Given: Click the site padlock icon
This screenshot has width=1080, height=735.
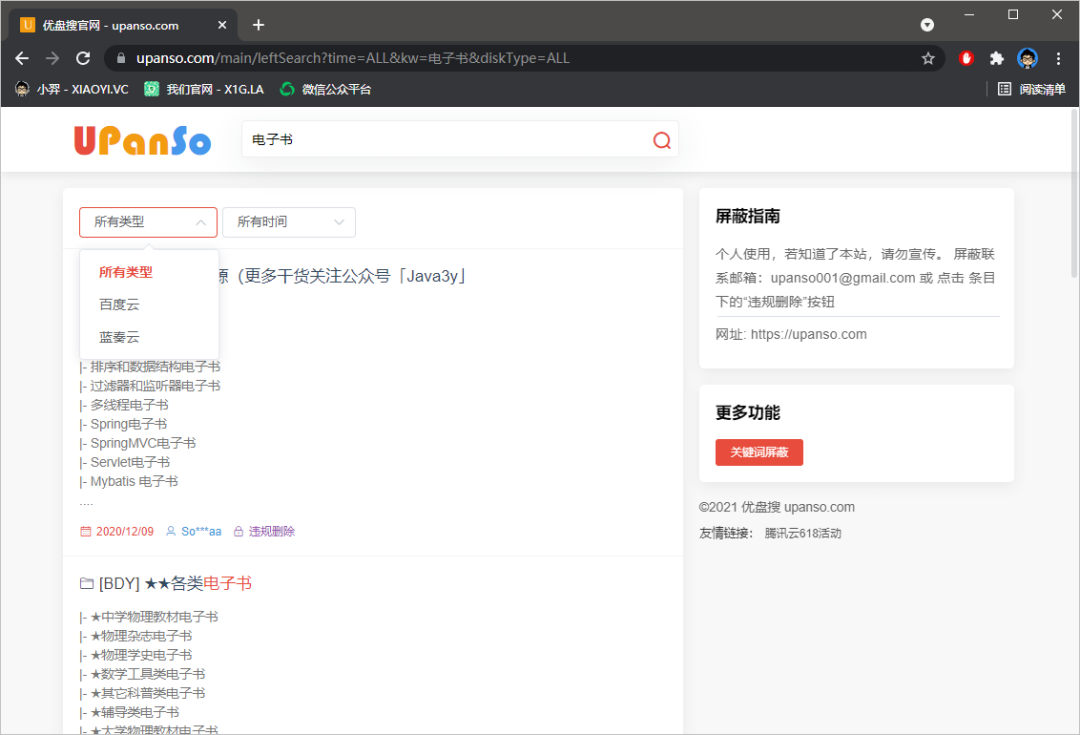Looking at the screenshot, I should [121, 59].
